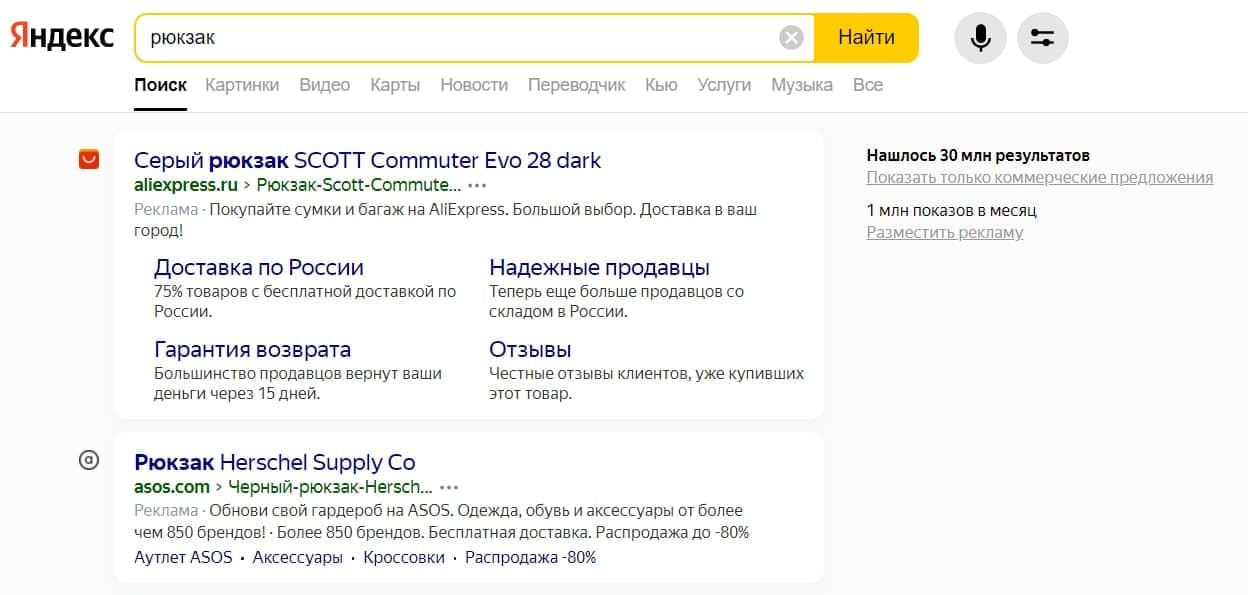The image size is (1248, 595).
Task: Click the AliExpress favicon
Action: tap(89, 159)
